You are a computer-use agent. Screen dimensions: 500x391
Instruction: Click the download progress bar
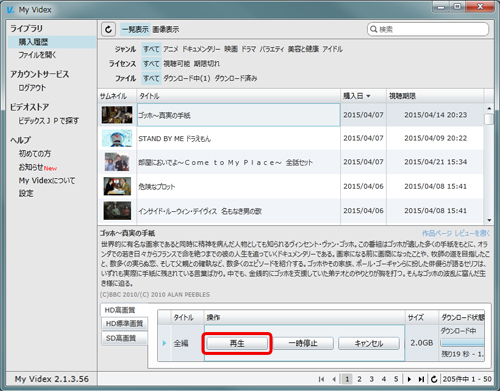coord(462,342)
